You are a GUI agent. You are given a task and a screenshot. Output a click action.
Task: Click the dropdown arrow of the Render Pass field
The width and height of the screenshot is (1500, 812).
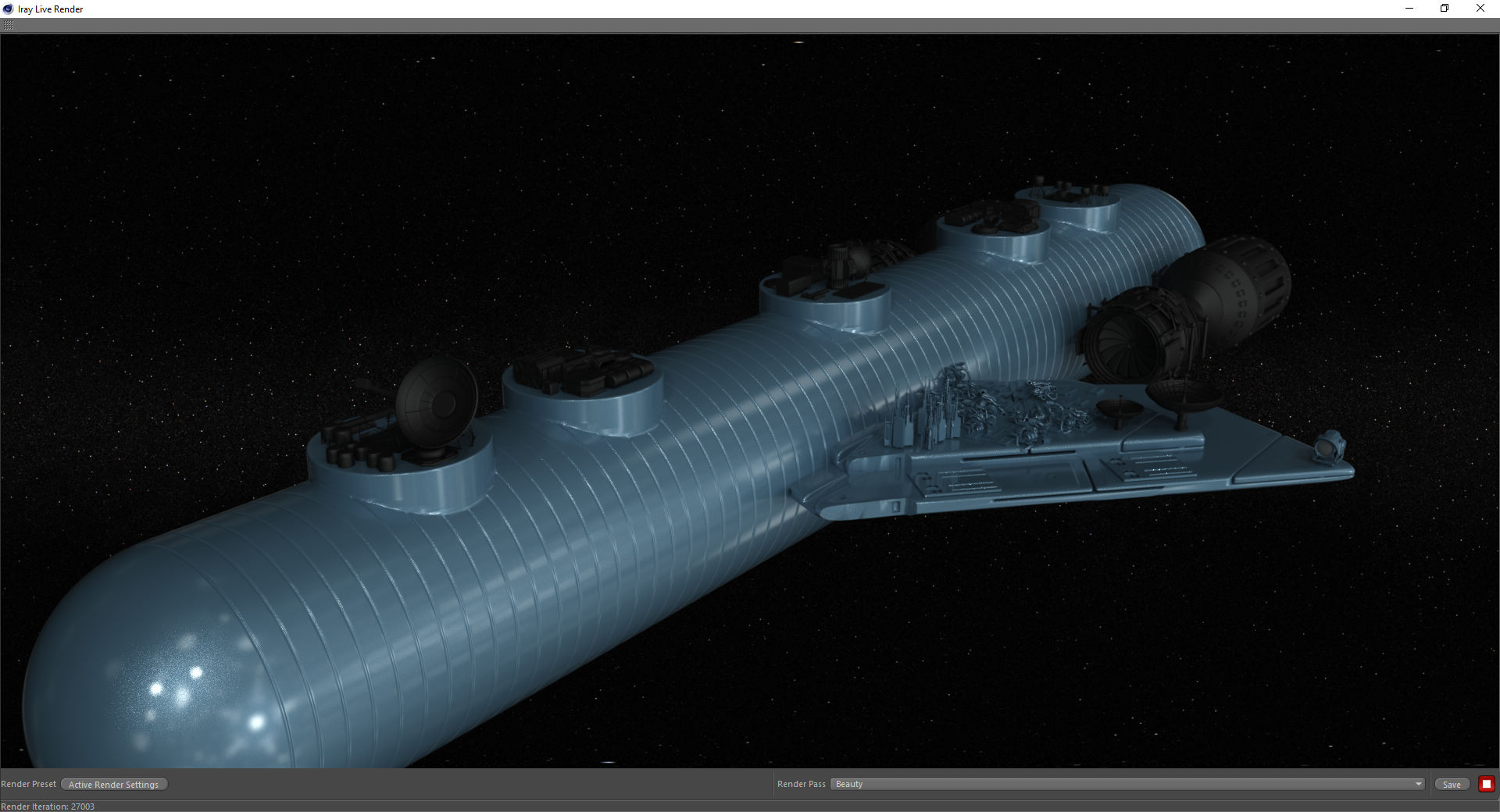[1418, 784]
